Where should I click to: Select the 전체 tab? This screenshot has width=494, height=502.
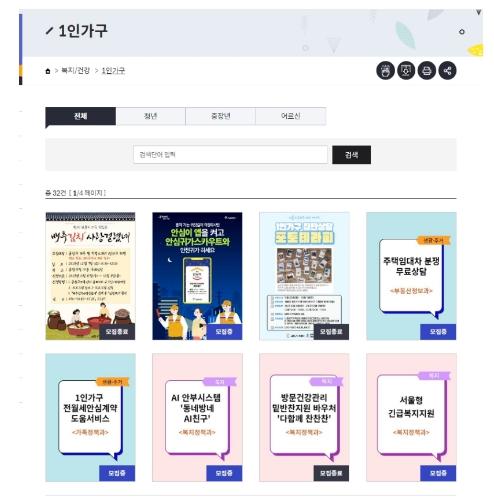tap(81, 116)
